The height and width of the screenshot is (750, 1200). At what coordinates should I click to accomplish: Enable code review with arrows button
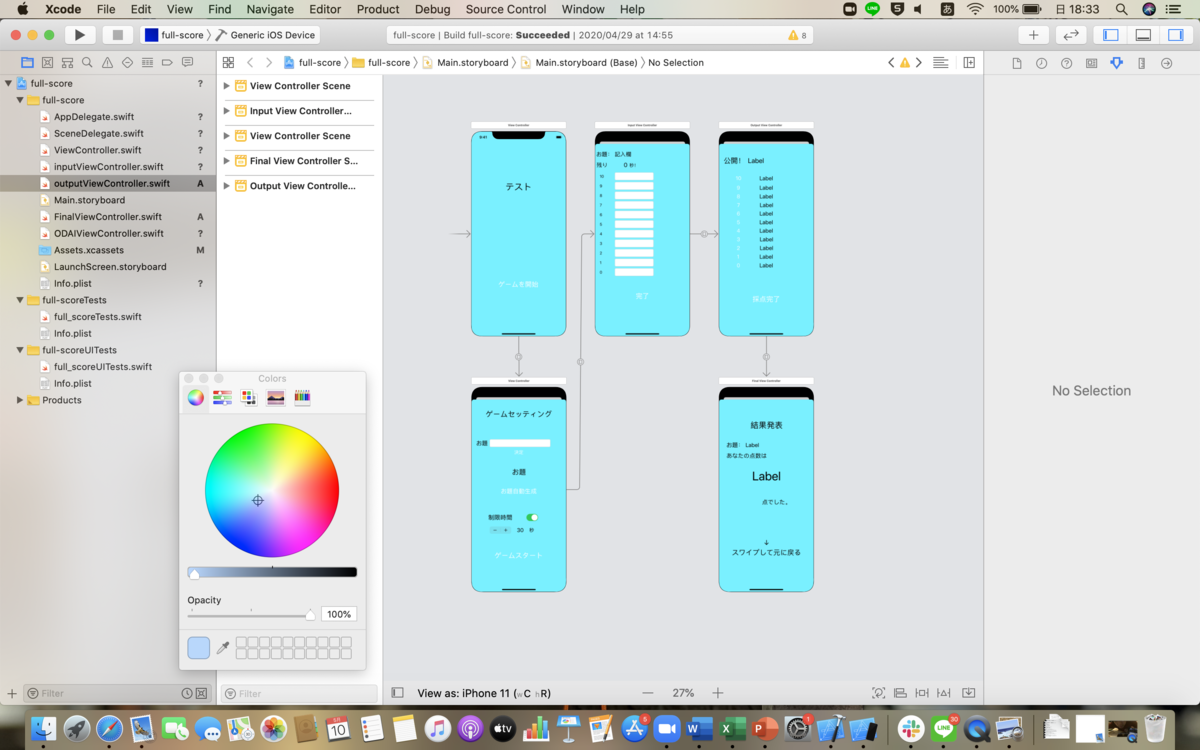[x=1071, y=35]
